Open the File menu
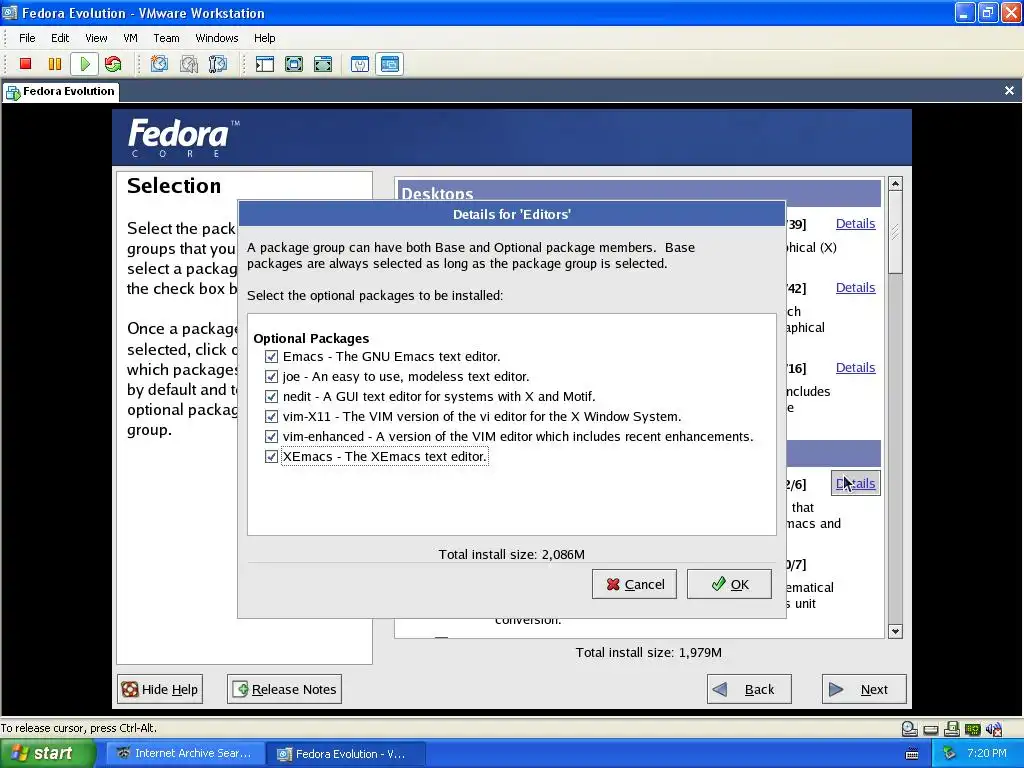The height and width of the screenshot is (768, 1024). [x=27, y=38]
